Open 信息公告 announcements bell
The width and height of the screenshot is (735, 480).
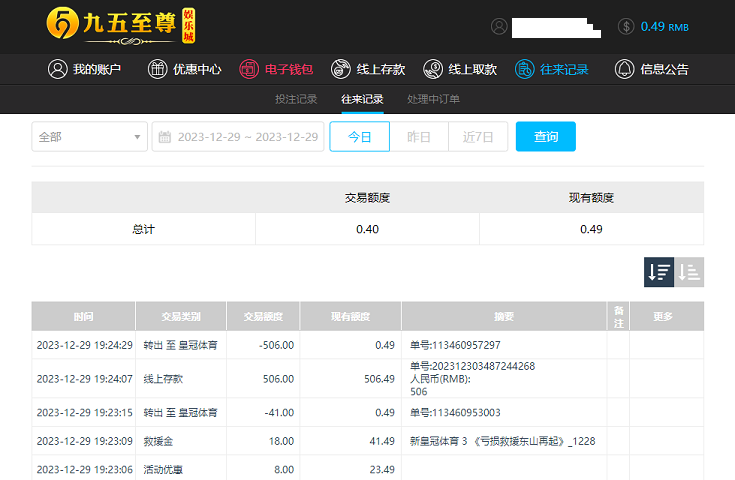click(x=652, y=69)
